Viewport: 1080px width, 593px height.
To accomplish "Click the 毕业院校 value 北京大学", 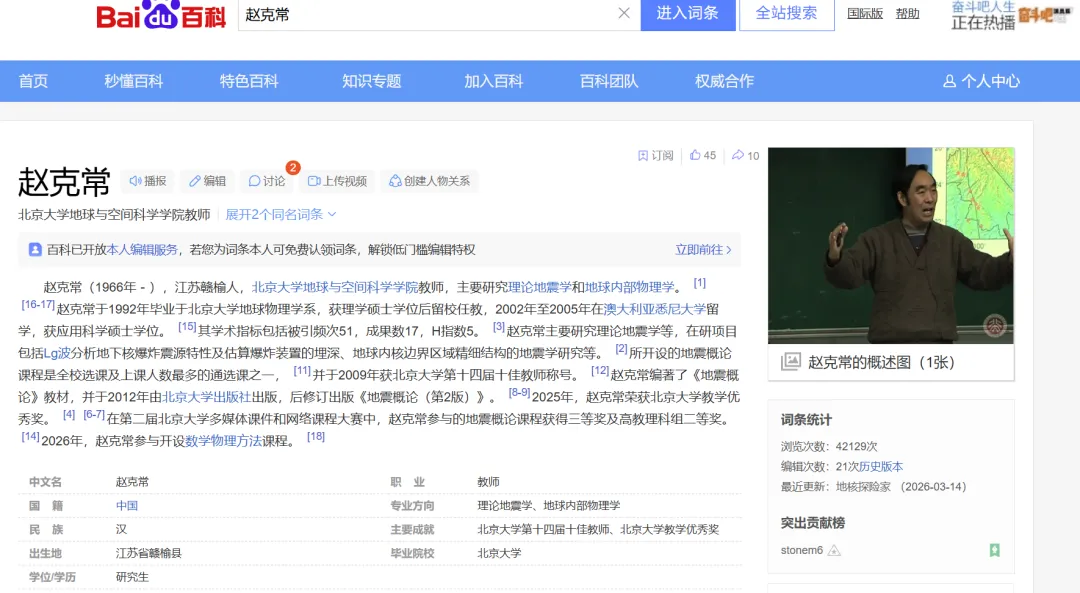I will [499, 553].
